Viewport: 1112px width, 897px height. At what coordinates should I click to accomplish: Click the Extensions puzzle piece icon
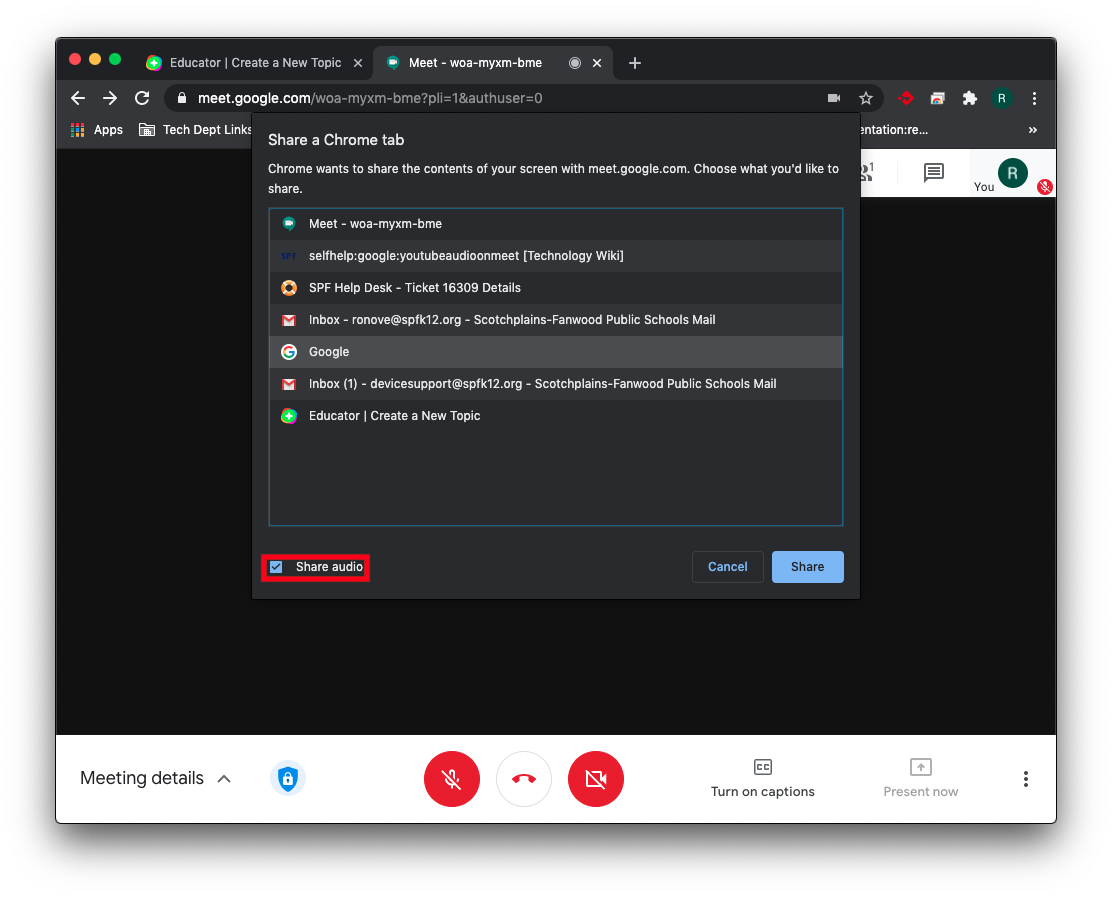pos(969,98)
